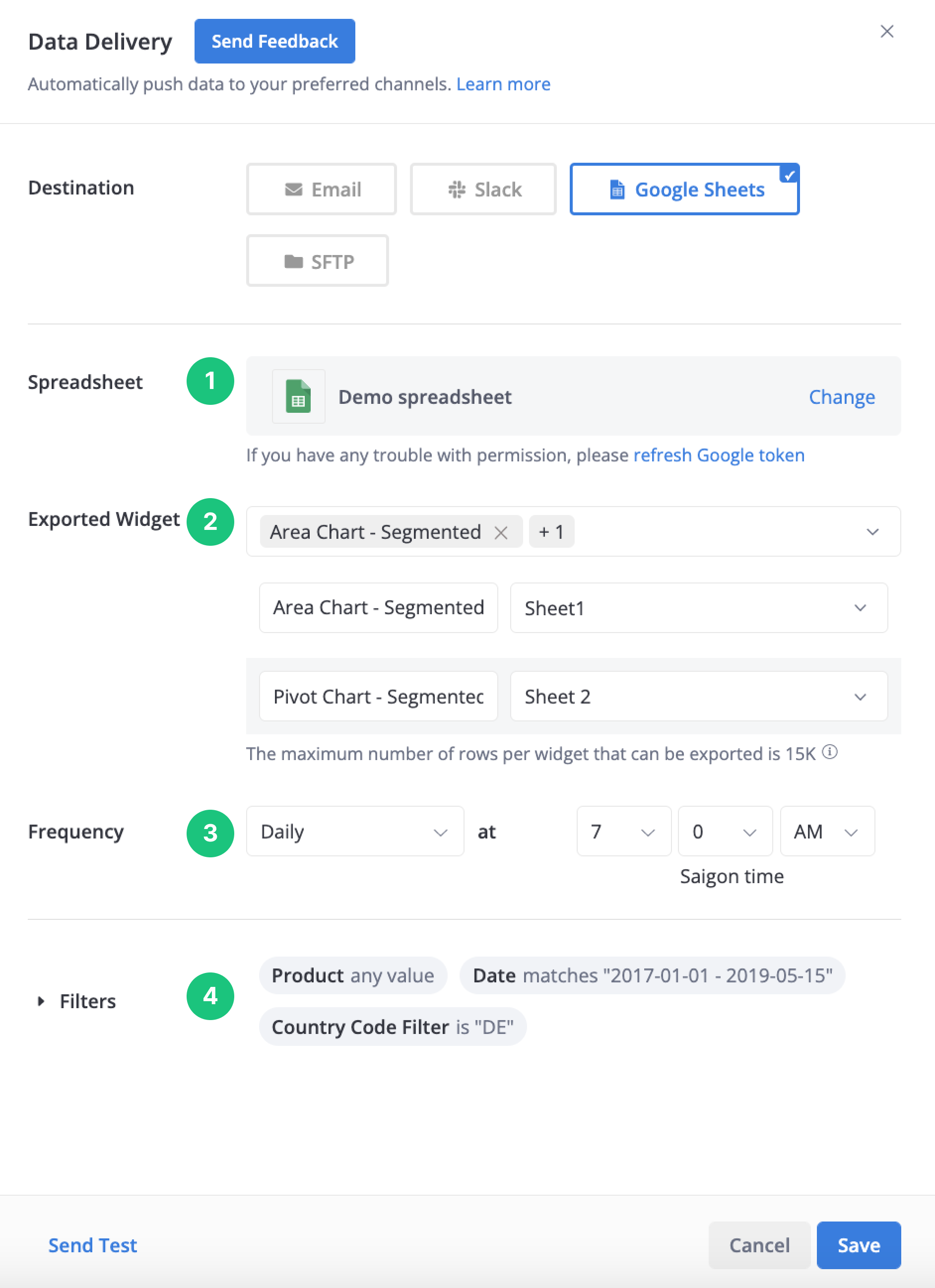This screenshot has height=1288, width=935.
Task: Click the Google Sheets spreadsheet file icon
Action: coord(298,396)
